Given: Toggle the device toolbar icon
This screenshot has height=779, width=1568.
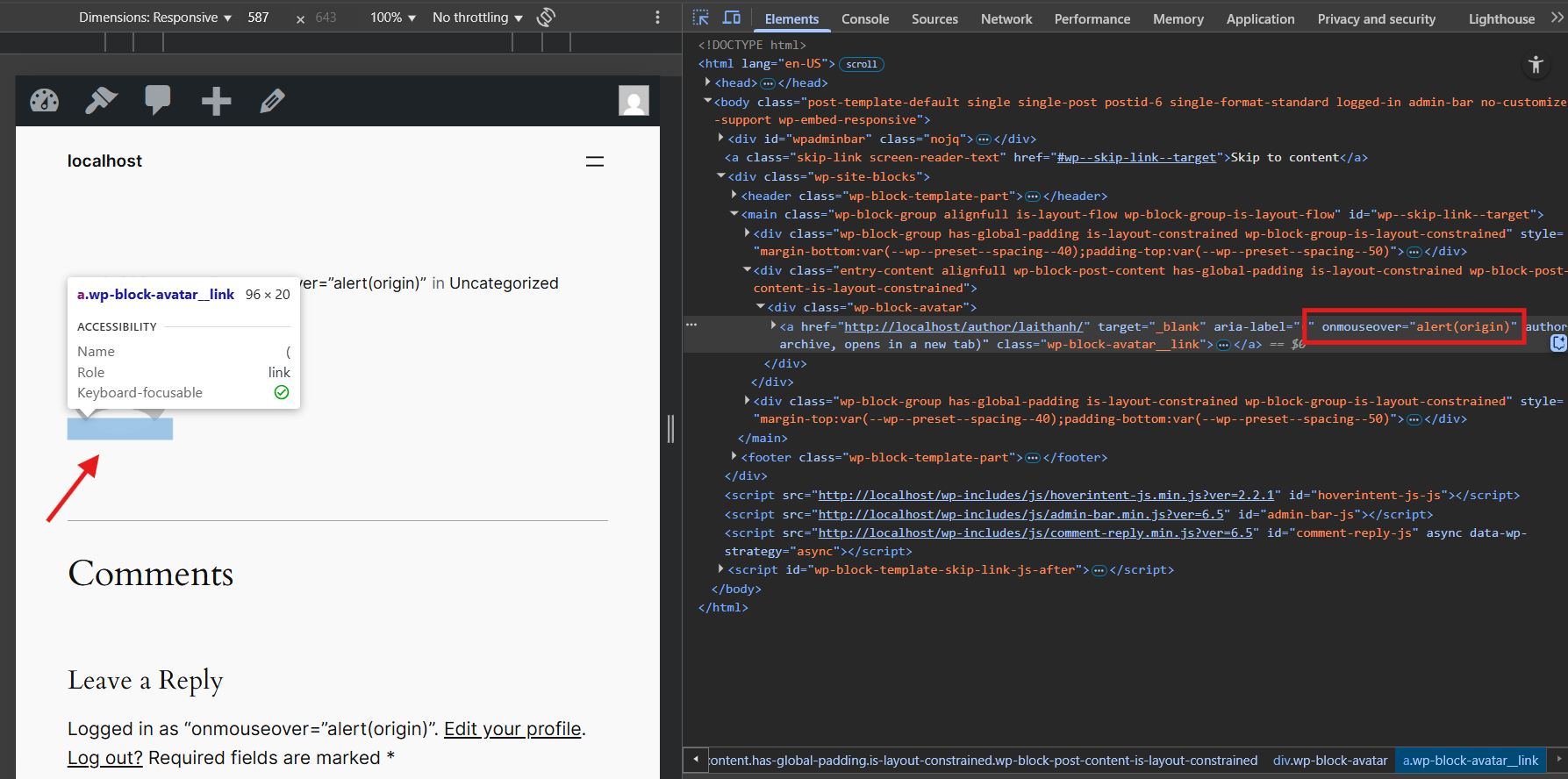Looking at the screenshot, I should click(732, 18).
